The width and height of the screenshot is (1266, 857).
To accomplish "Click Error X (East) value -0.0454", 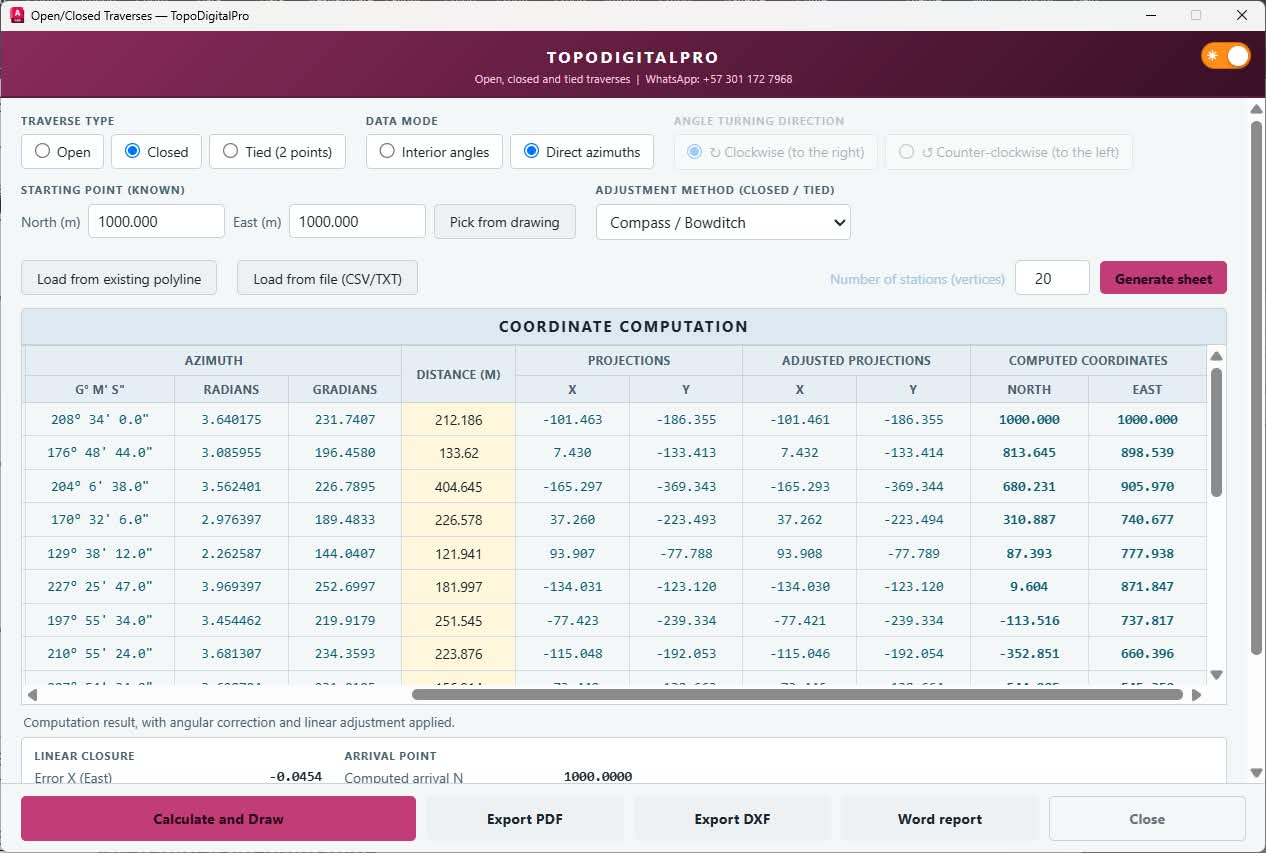I will pyautogui.click(x=296, y=776).
